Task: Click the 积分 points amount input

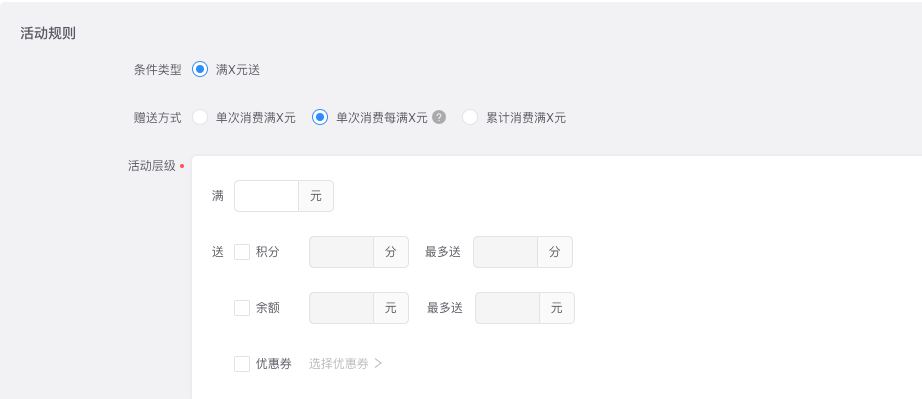Action: point(341,252)
